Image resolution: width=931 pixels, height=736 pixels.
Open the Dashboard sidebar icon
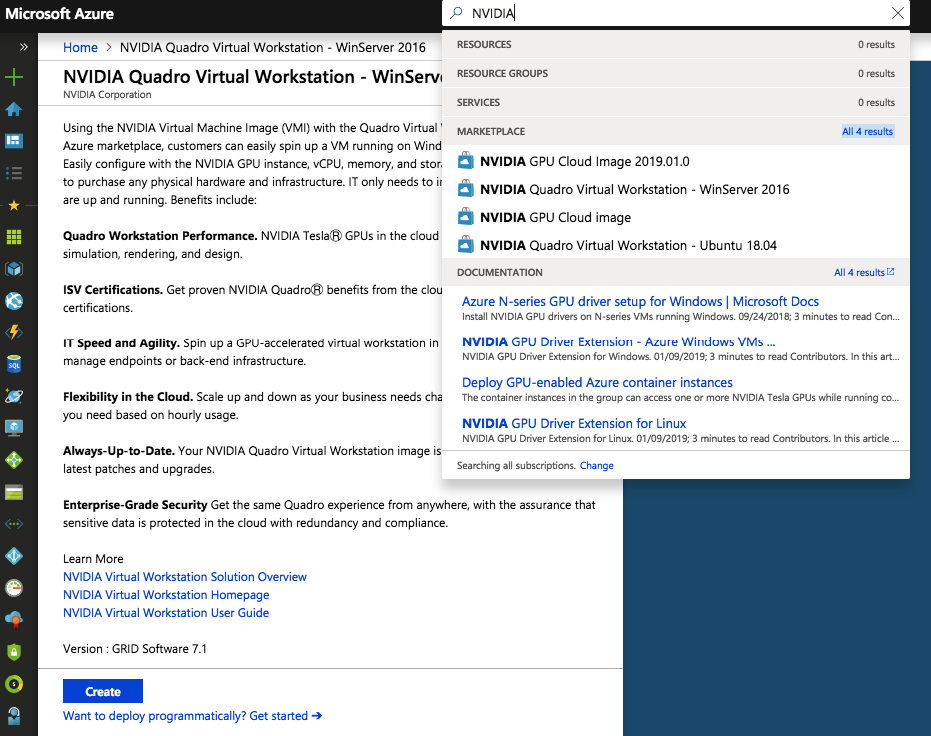click(x=14, y=141)
